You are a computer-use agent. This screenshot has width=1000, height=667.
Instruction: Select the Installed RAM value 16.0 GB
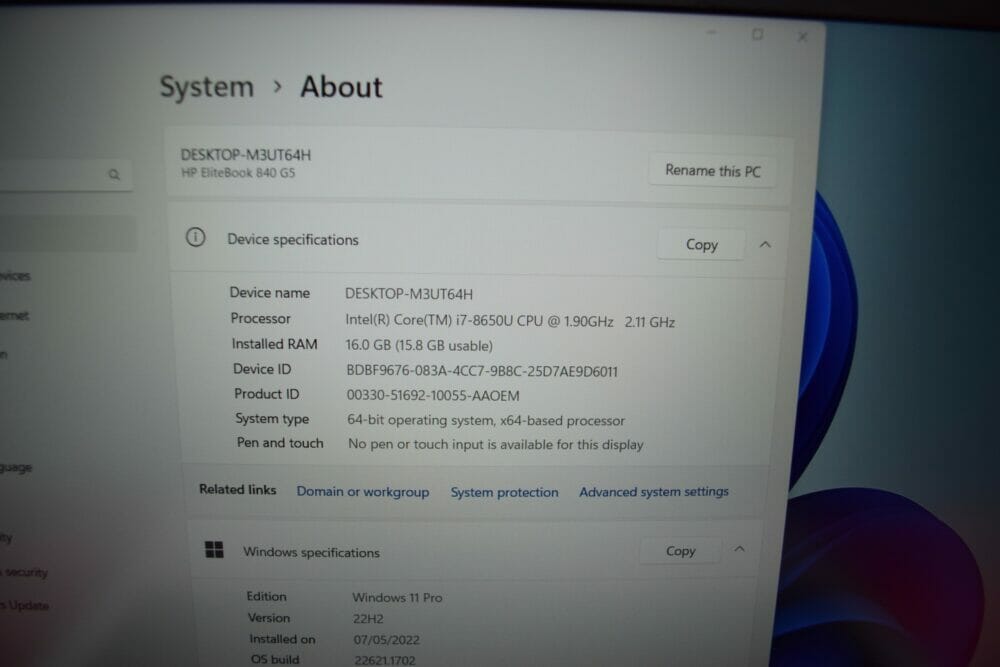(368, 345)
